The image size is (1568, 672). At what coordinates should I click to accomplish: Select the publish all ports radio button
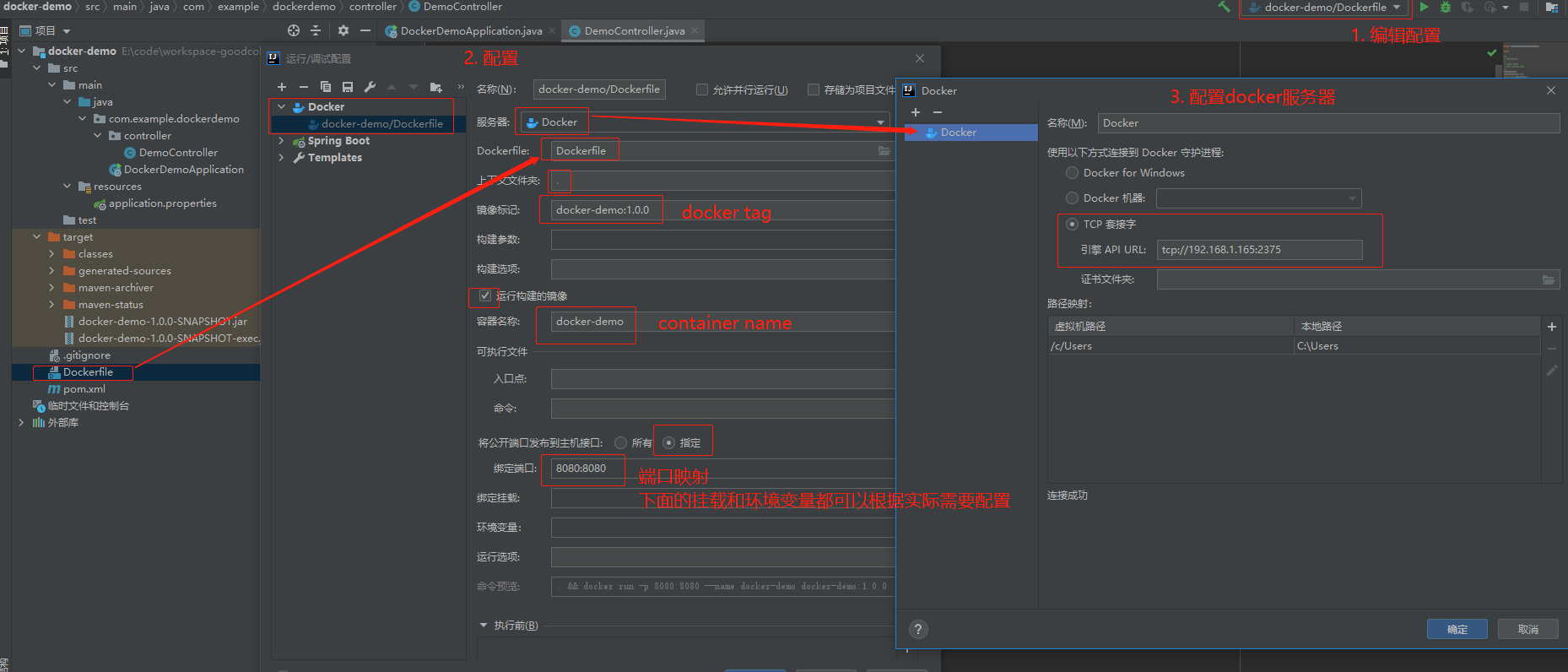coord(621,442)
